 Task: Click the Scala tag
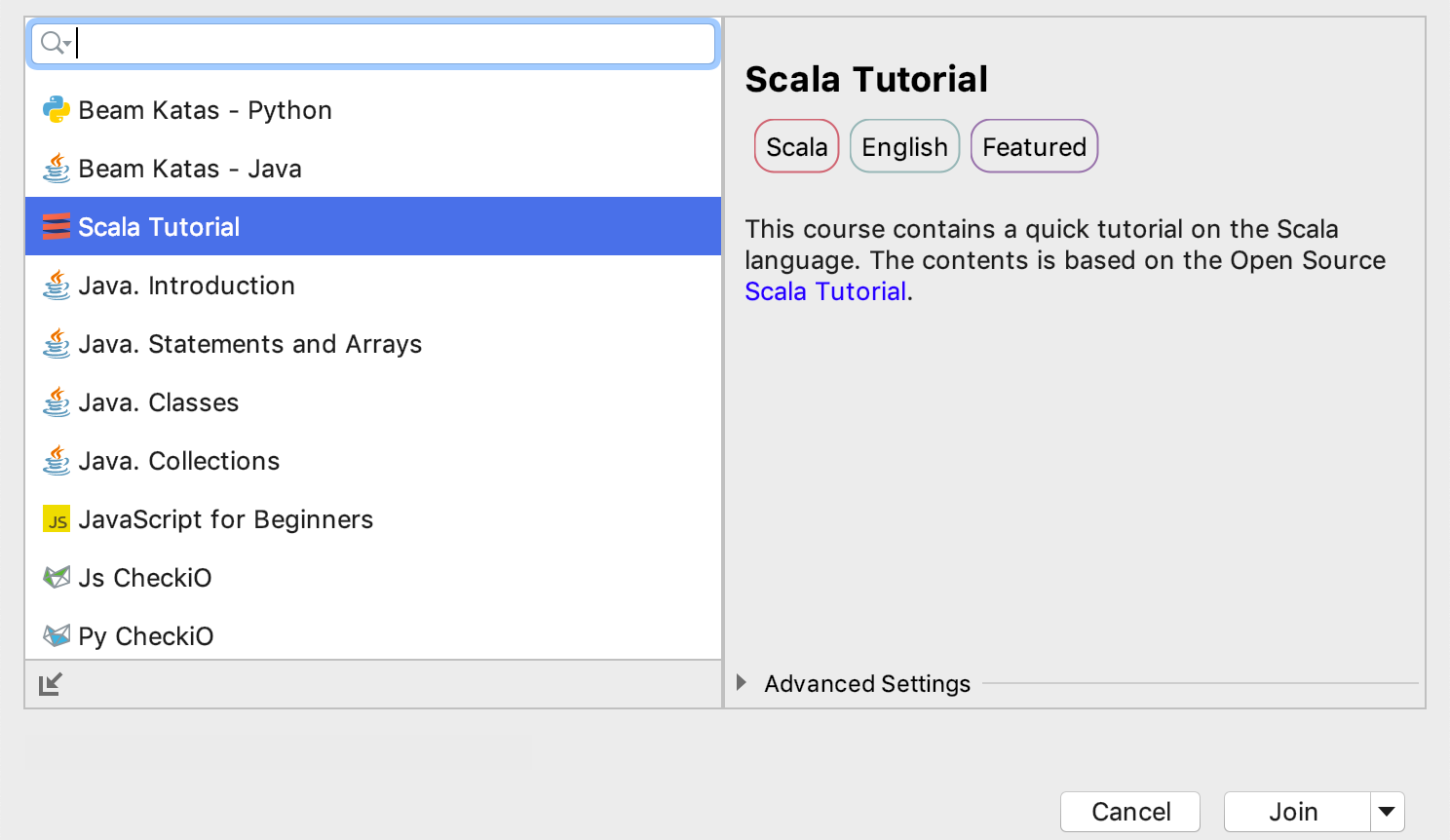[x=796, y=146]
